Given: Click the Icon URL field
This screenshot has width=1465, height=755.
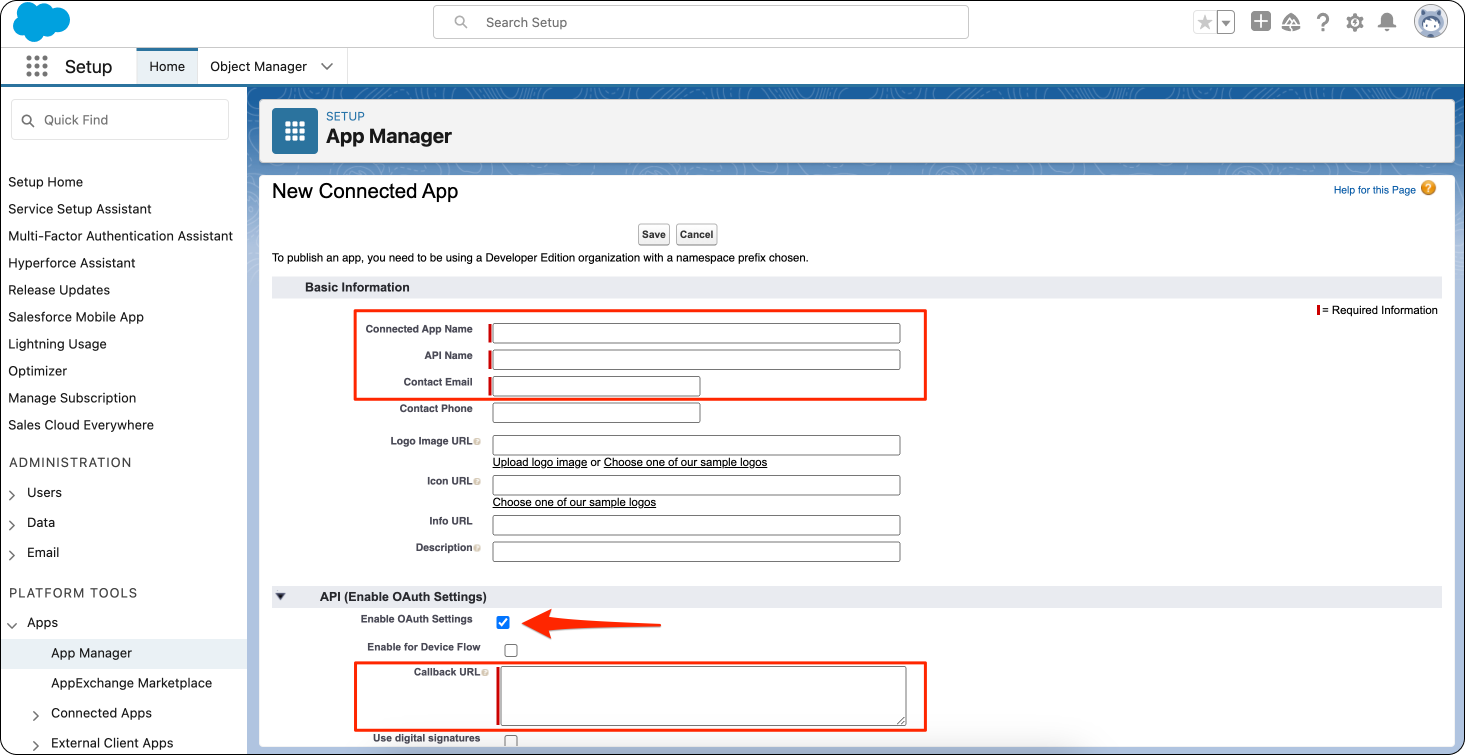Looking at the screenshot, I should [x=696, y=485].
